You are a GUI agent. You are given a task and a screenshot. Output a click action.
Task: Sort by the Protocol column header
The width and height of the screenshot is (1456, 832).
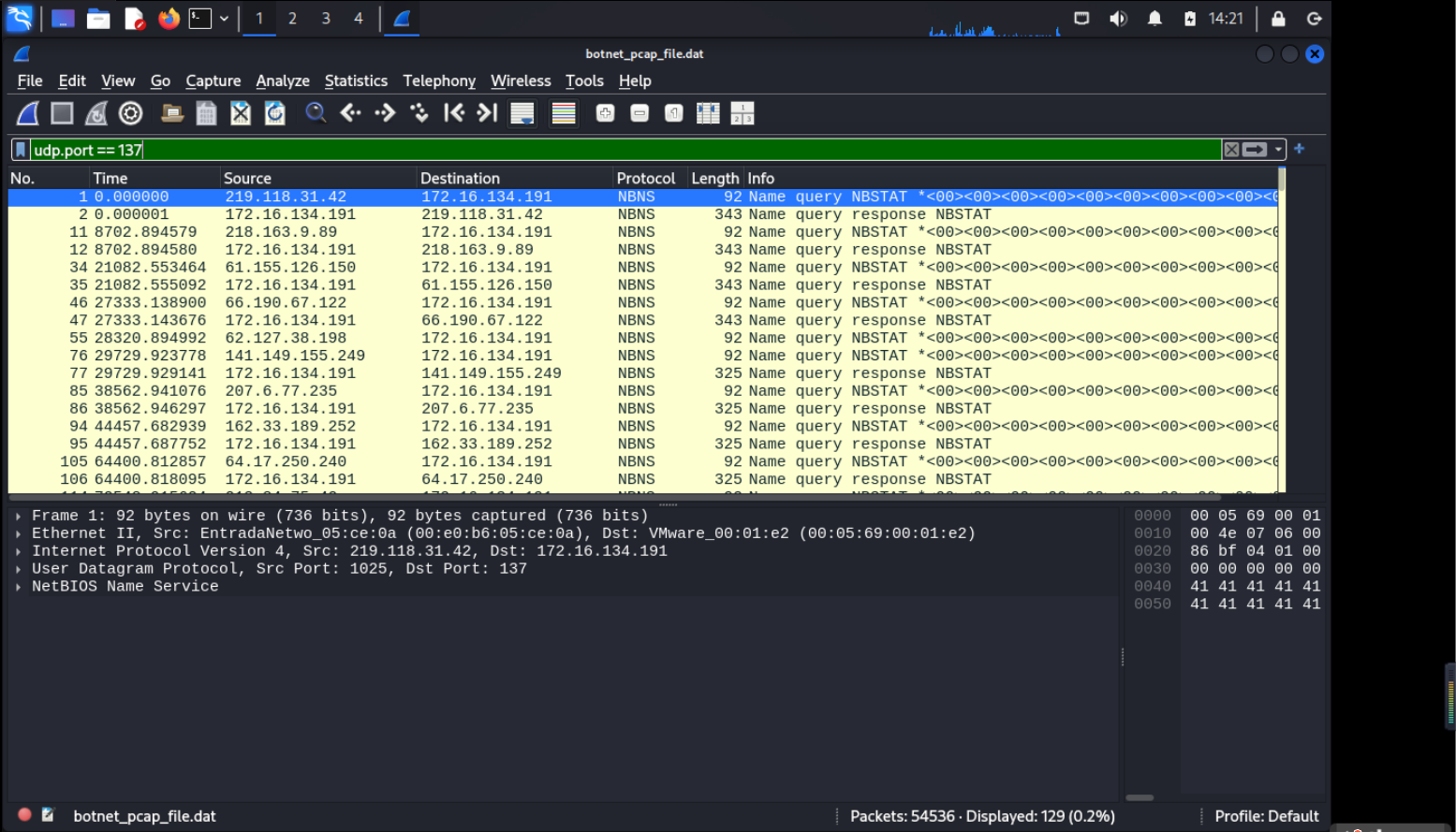649,178
